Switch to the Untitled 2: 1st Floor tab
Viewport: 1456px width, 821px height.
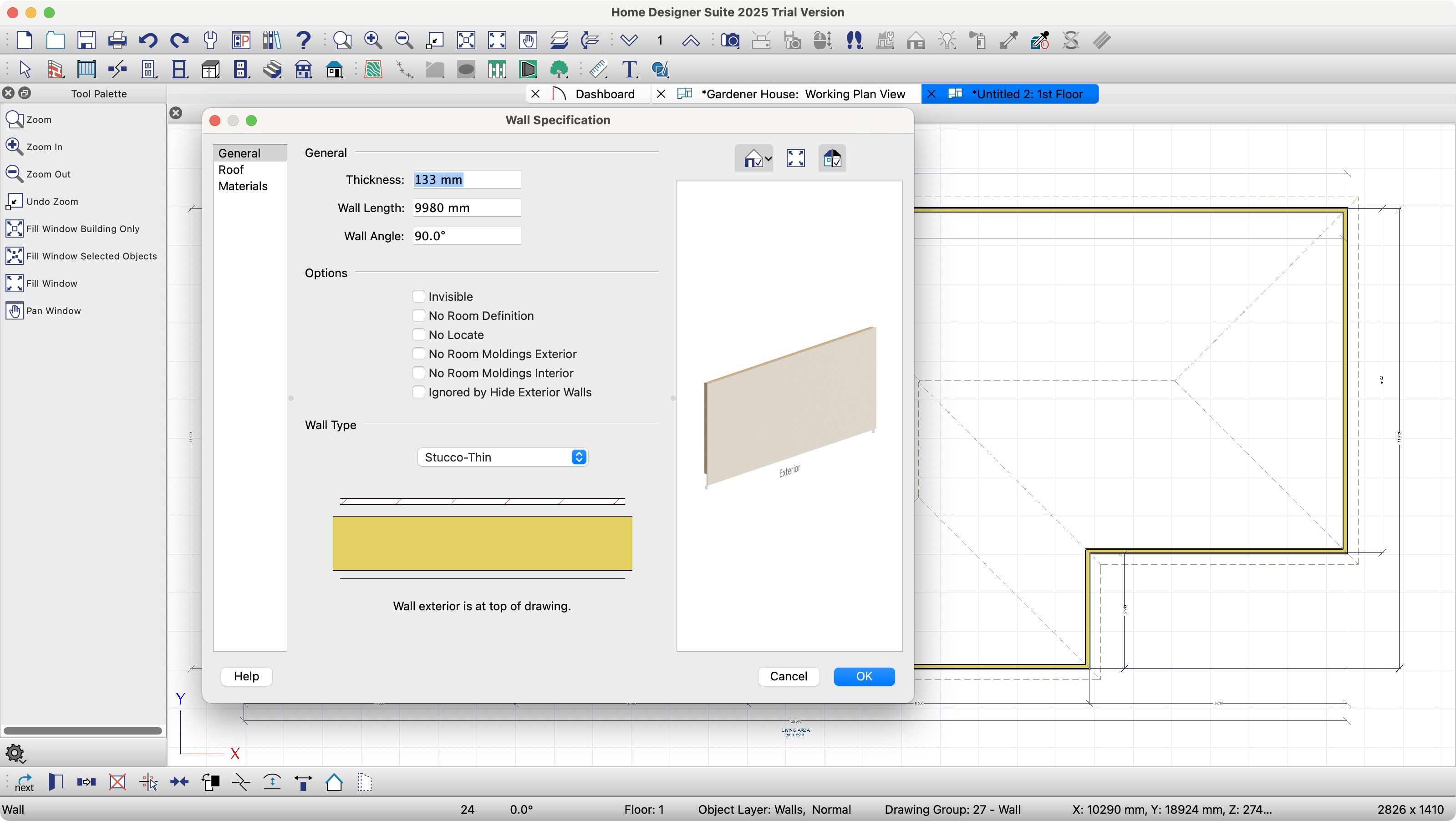1028,94
